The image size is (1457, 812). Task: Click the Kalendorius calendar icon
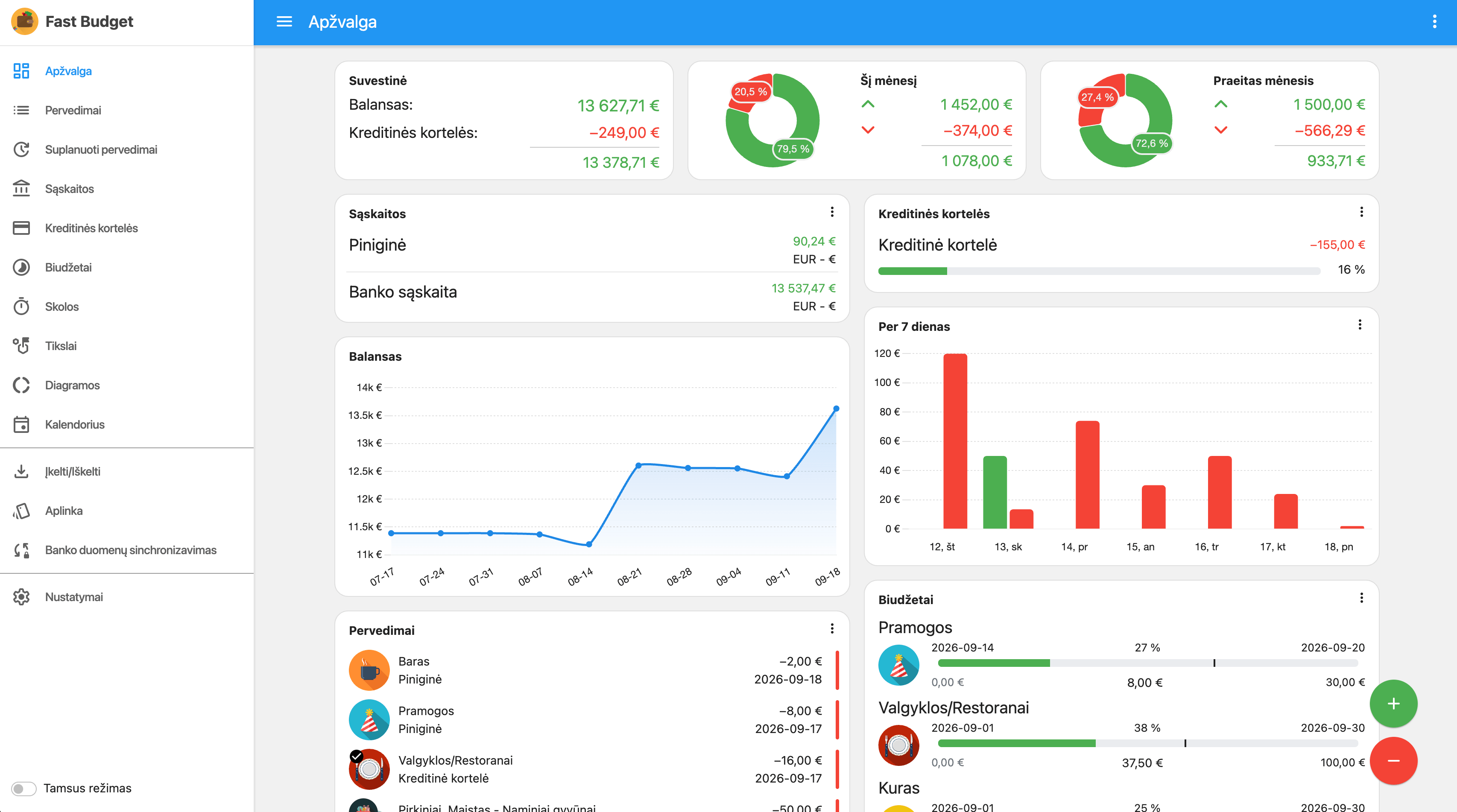pos(21,424)
